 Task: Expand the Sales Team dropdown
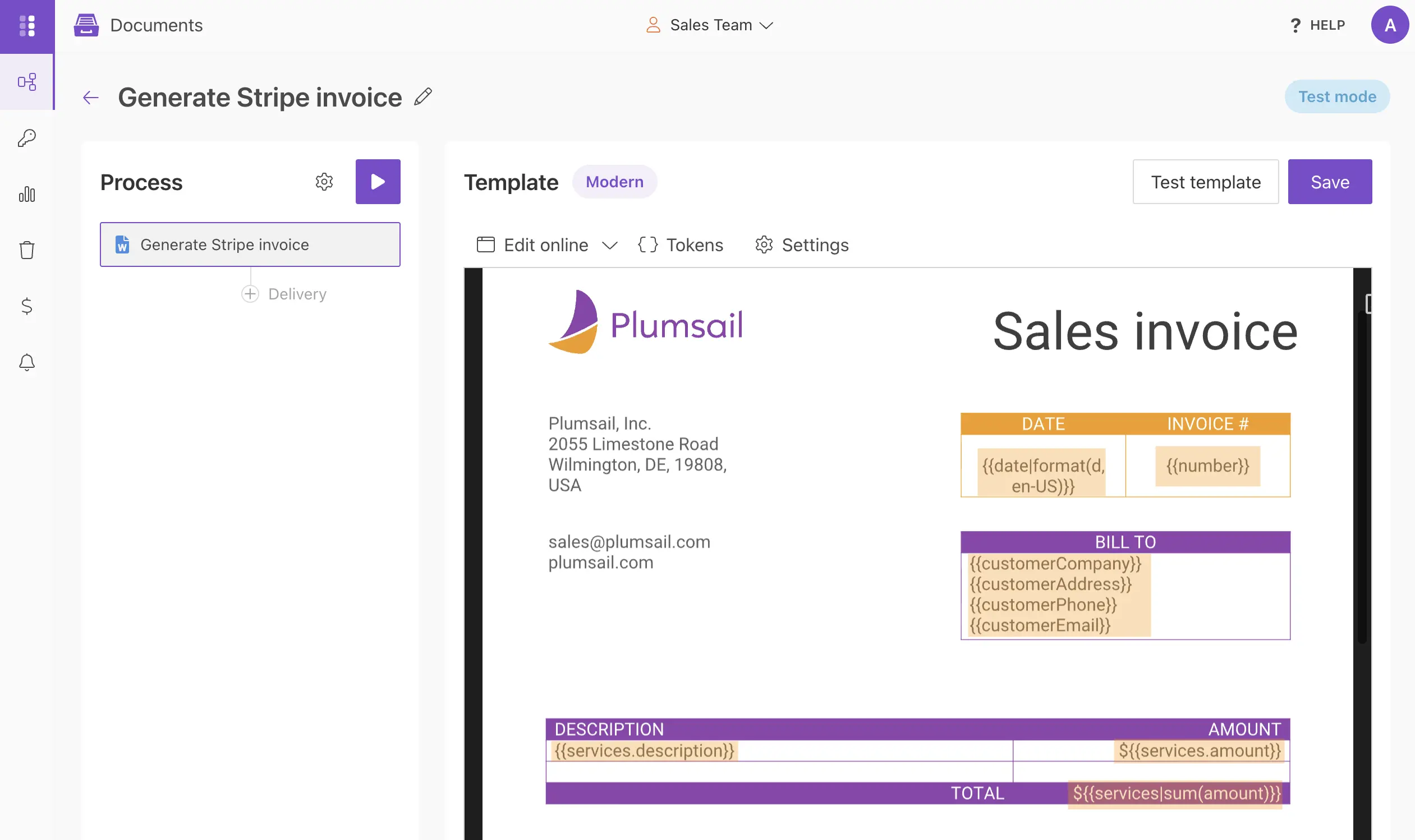pyautogui.click(x=766, y=25)
